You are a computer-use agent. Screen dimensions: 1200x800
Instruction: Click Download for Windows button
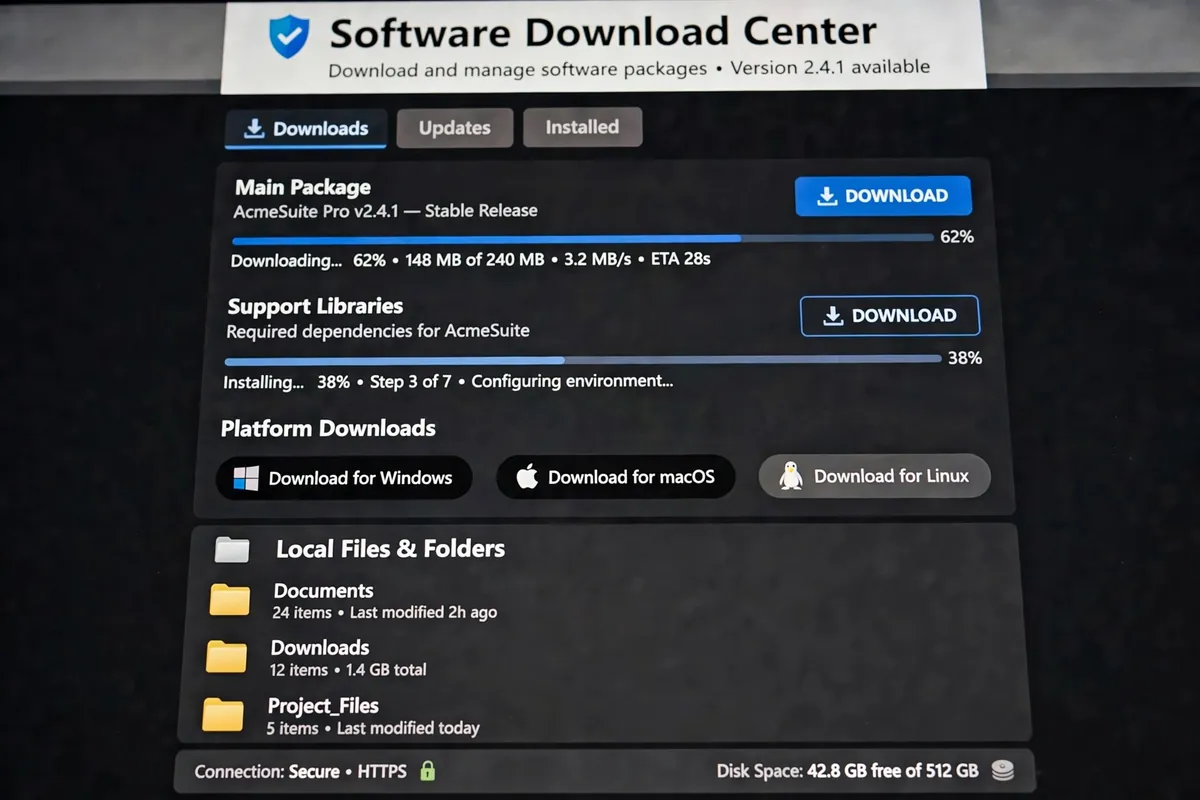(x=344, y=478)
